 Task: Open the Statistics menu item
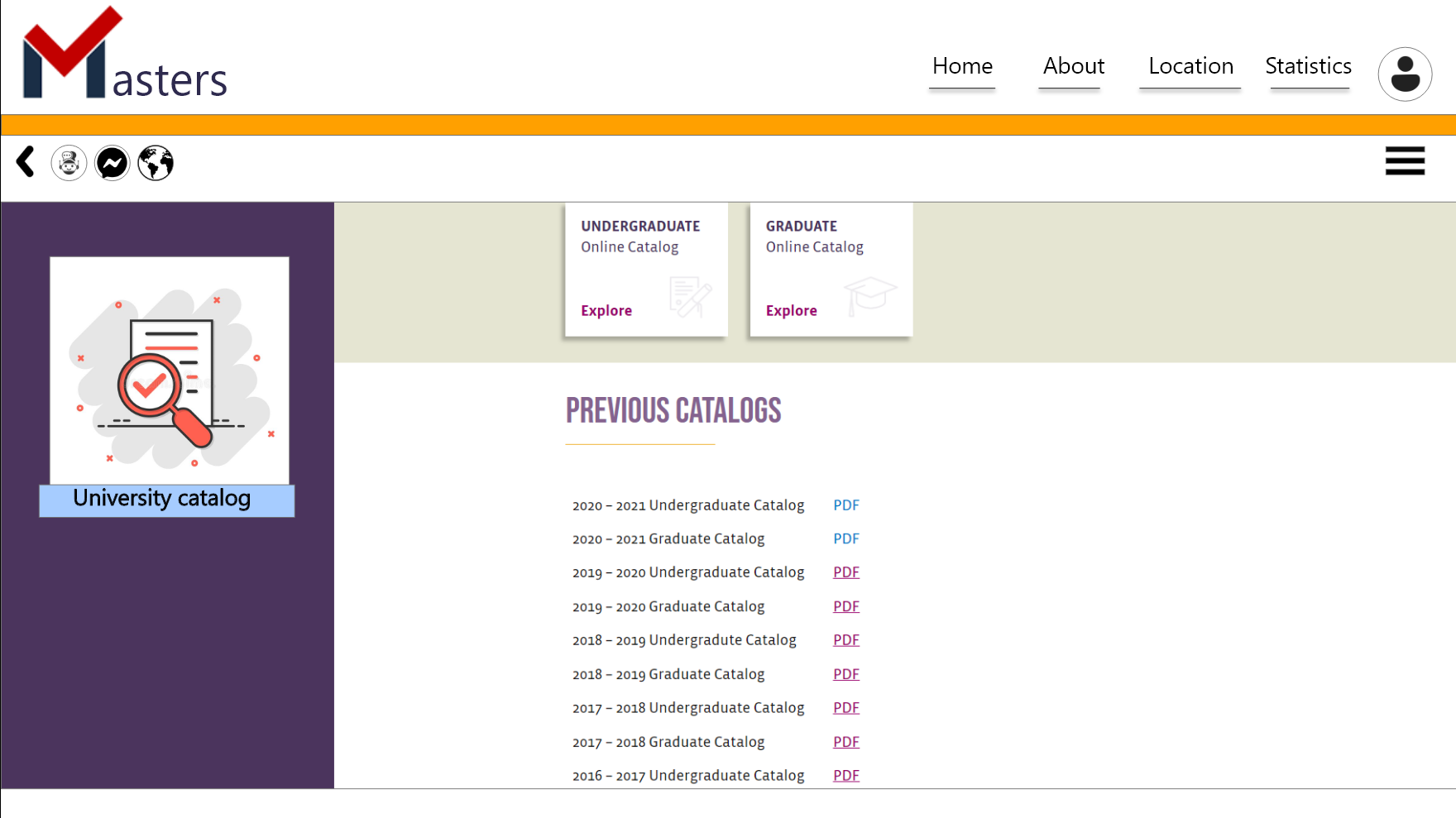(x=1308, y=66)
